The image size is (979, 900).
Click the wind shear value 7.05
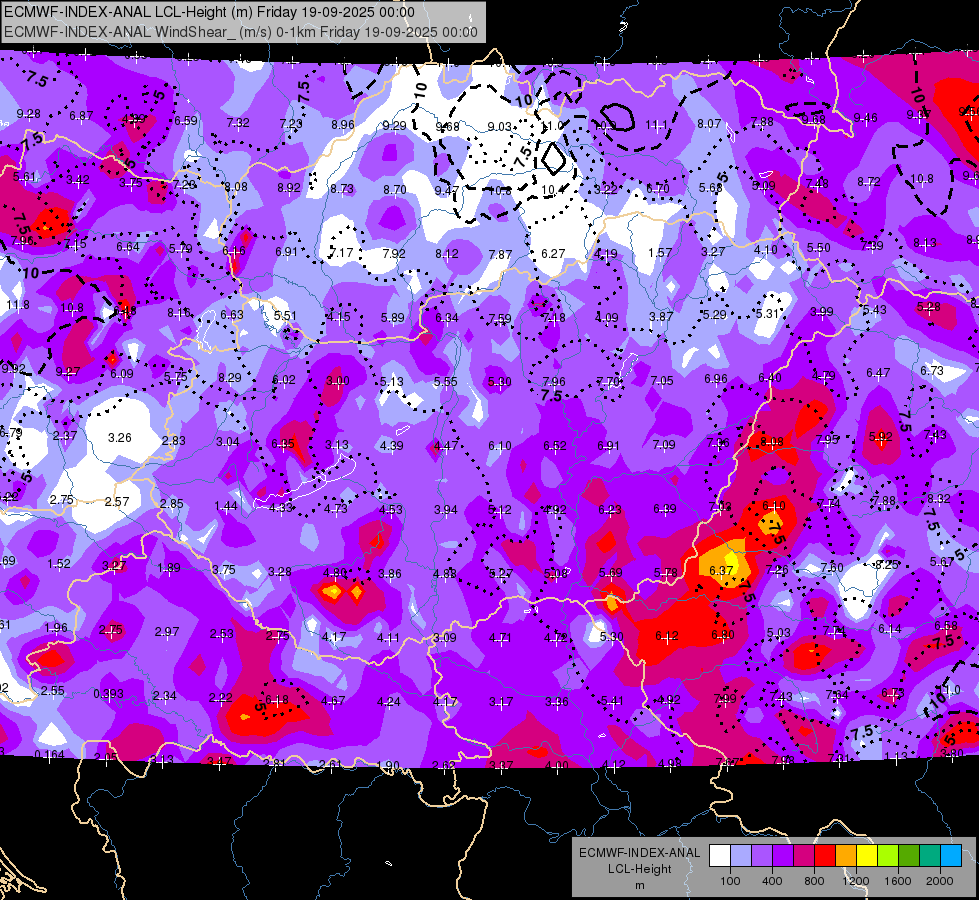(x=662, y=380)
